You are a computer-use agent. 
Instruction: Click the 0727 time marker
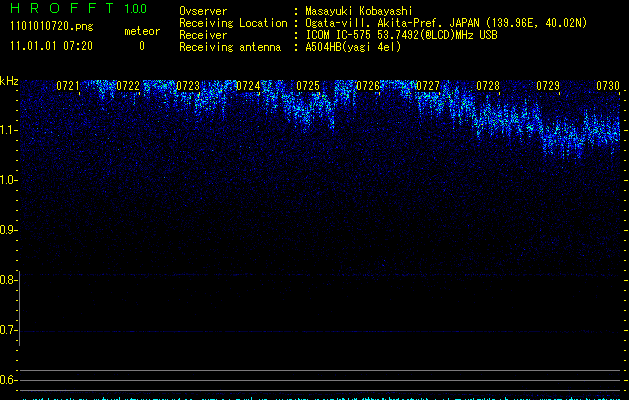coord(428,86)
